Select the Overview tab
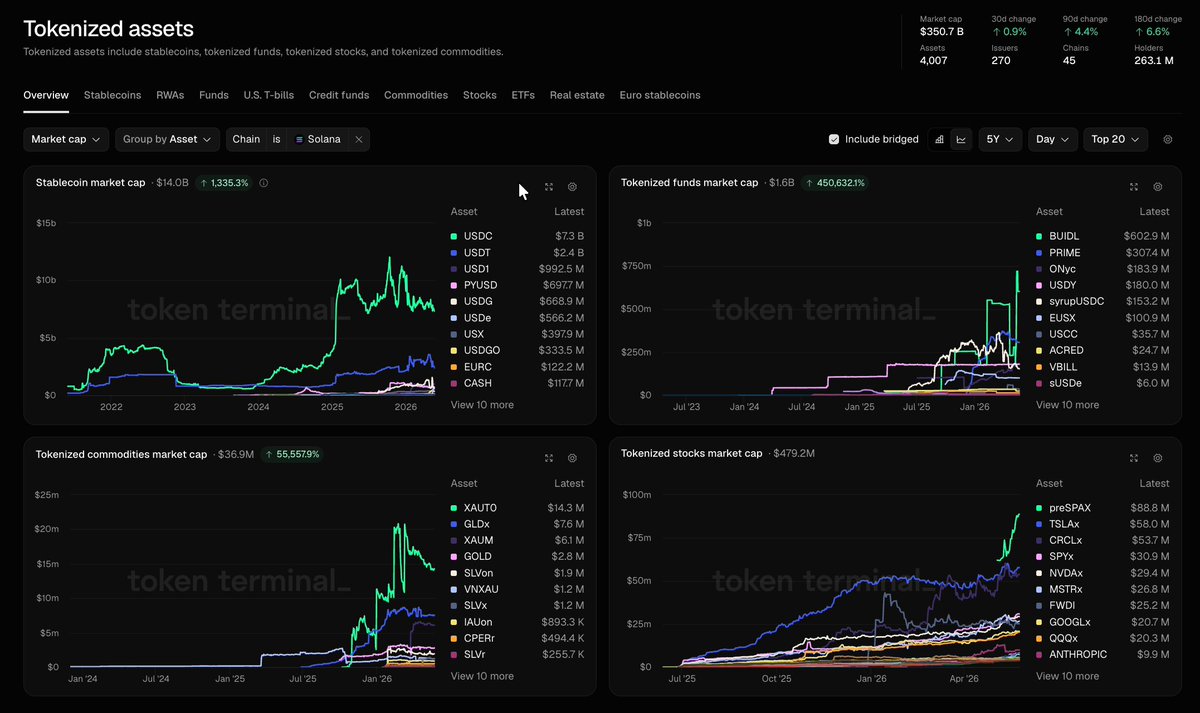The width and height of the screenshot is (1200, 713). (46, 95)
